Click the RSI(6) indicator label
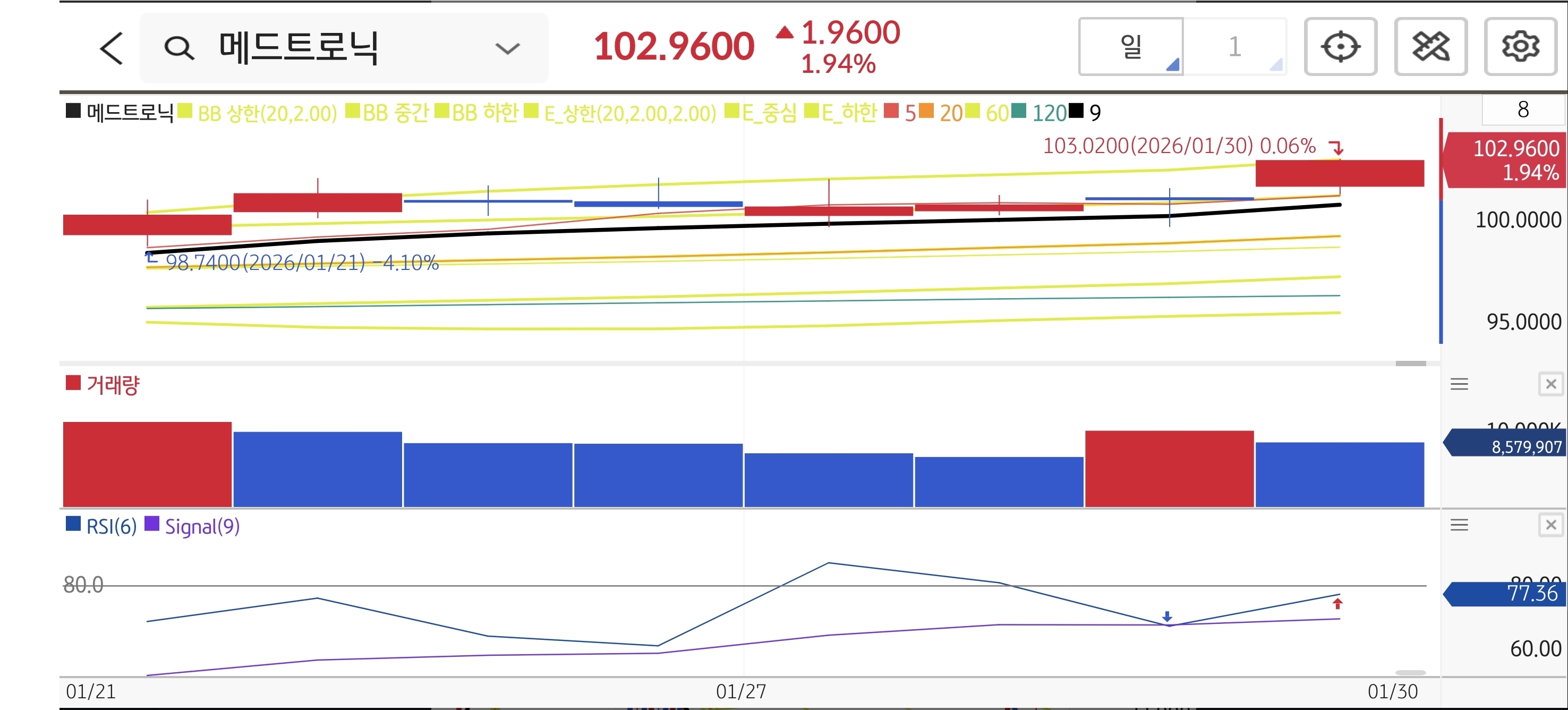1568x710 pixels. [x=111, y=526]
